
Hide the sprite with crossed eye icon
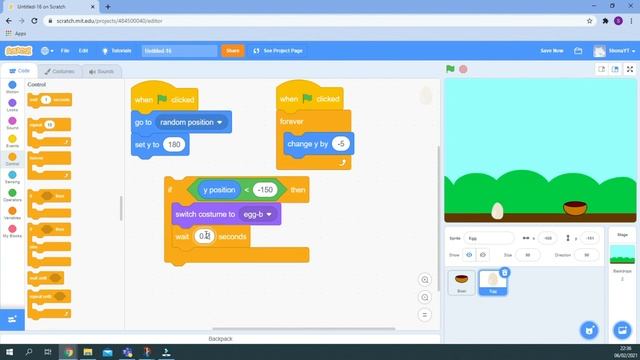(x=482, y=255)
